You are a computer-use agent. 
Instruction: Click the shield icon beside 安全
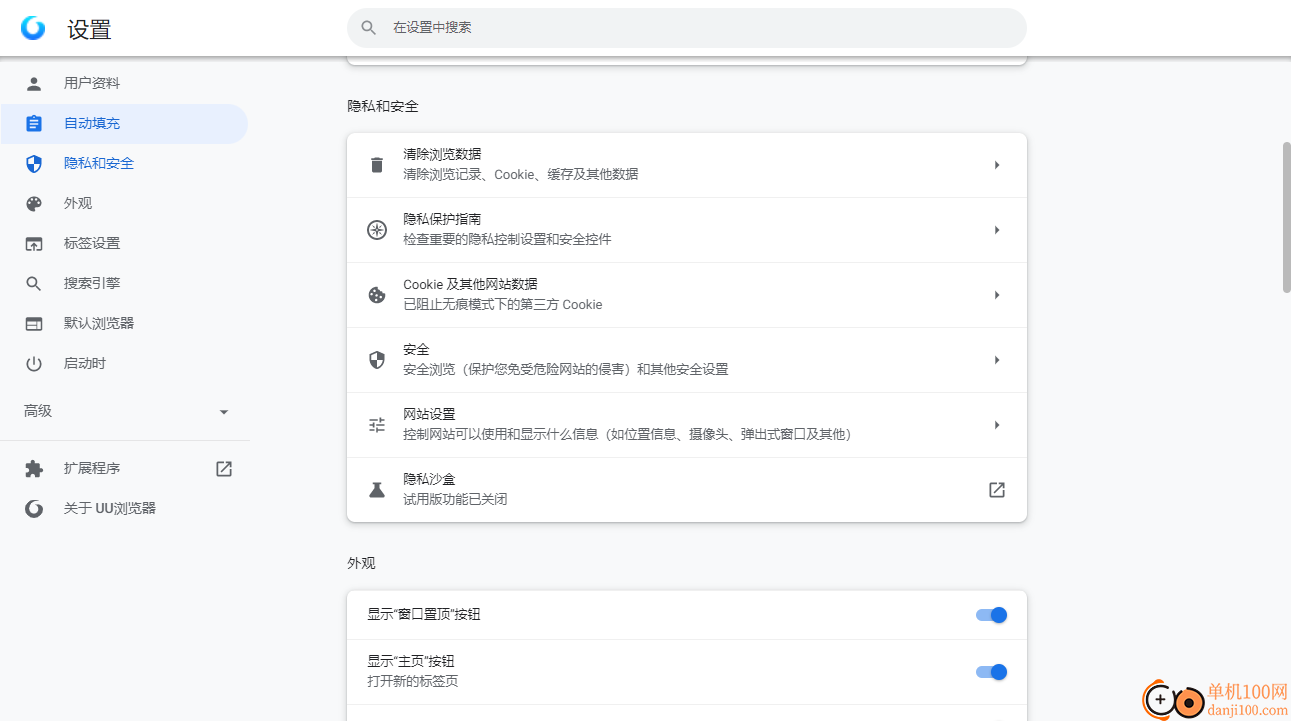(x=377, y=360)
